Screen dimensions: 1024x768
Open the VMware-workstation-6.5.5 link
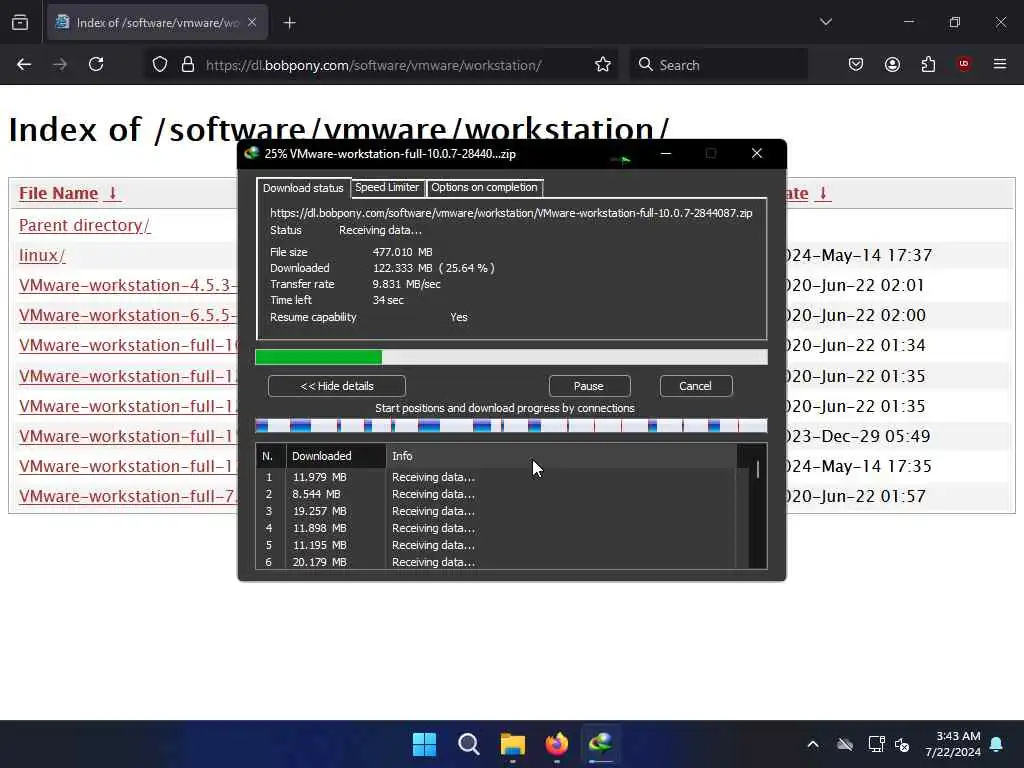[128, 315]
